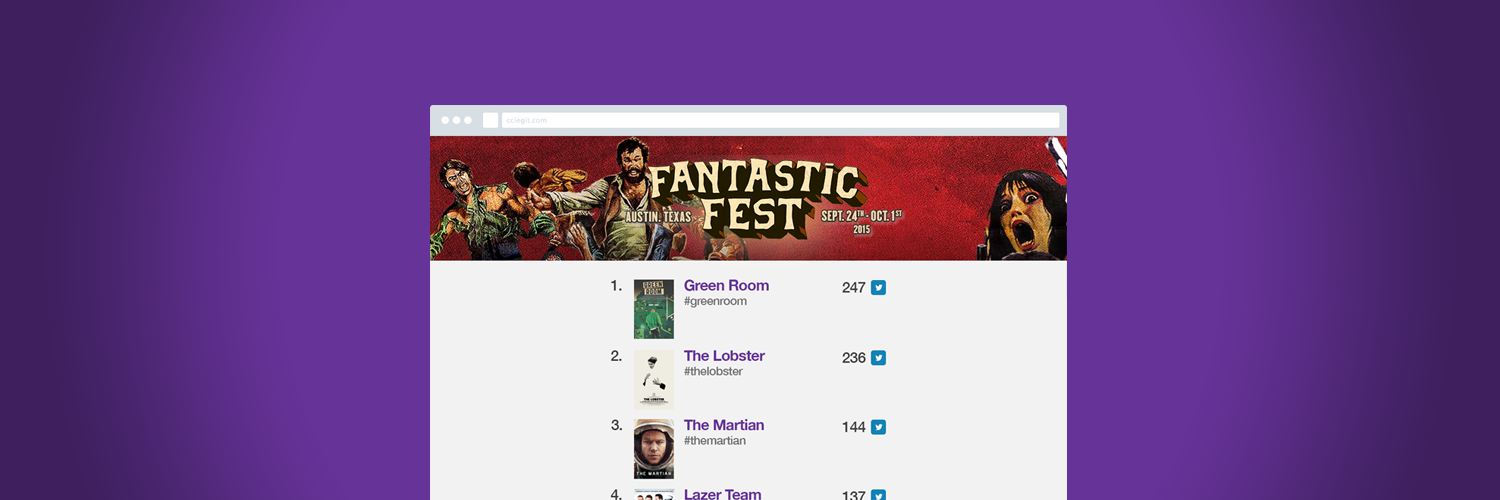Click the 247 tweet count

tap(853, 288)
